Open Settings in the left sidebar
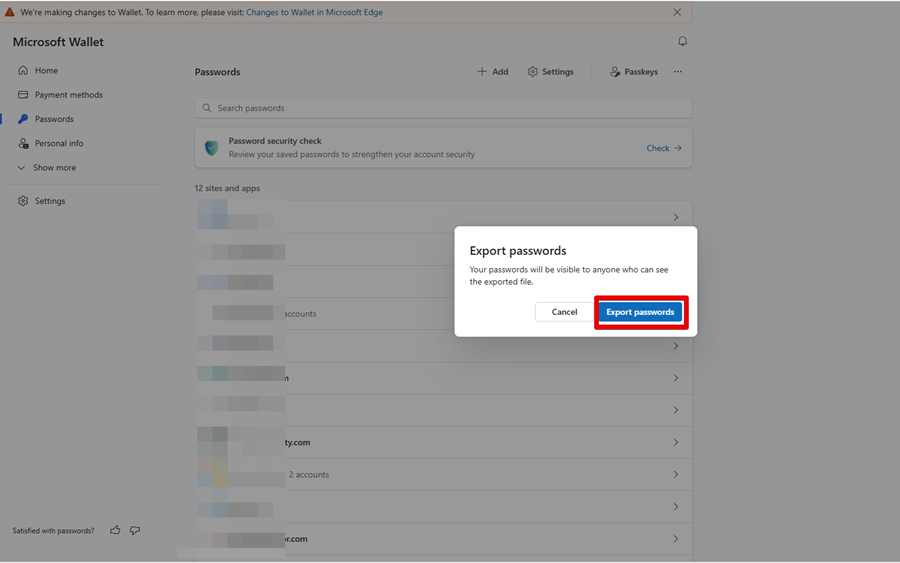900x563 pixels. 49,201
